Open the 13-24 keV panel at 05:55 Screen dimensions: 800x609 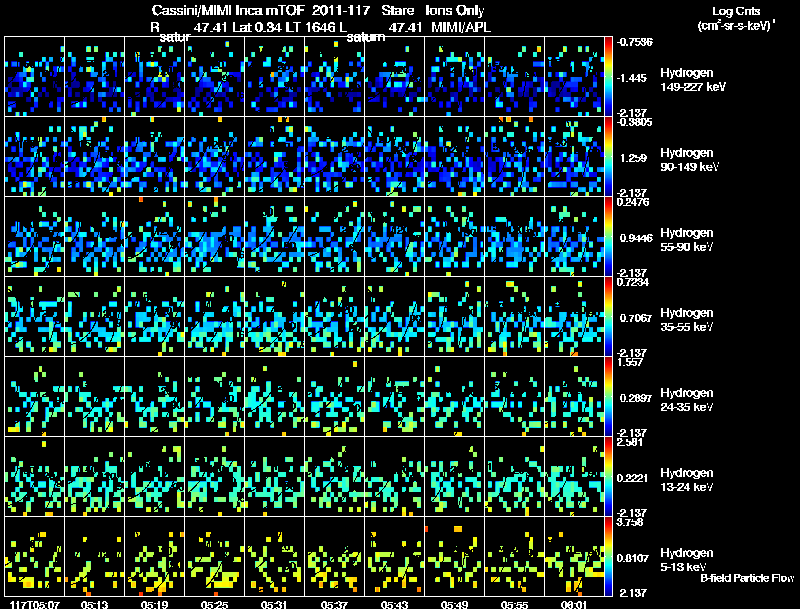click(x=514, y=476)
